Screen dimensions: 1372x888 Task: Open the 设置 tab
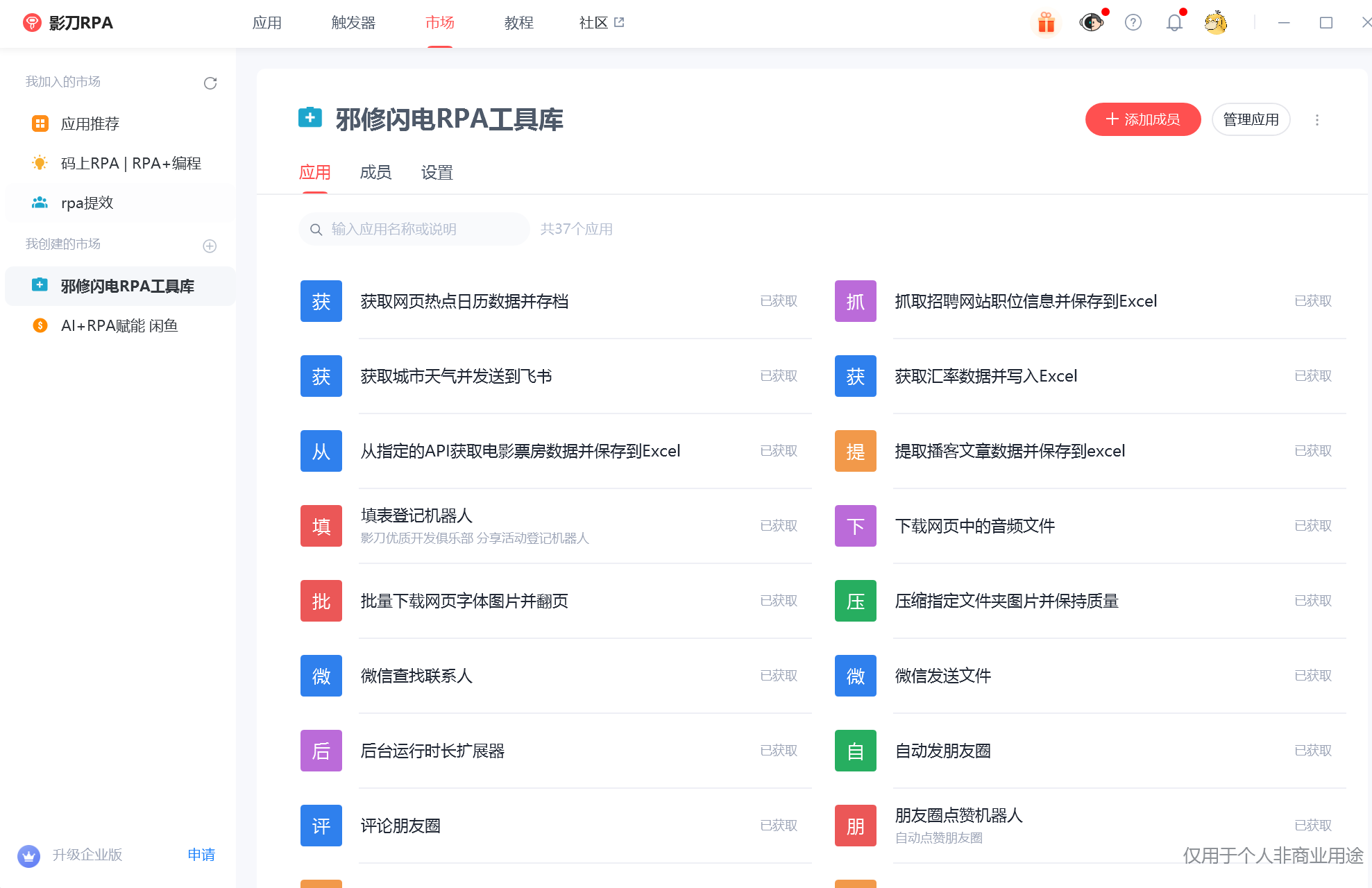[437, 173]
